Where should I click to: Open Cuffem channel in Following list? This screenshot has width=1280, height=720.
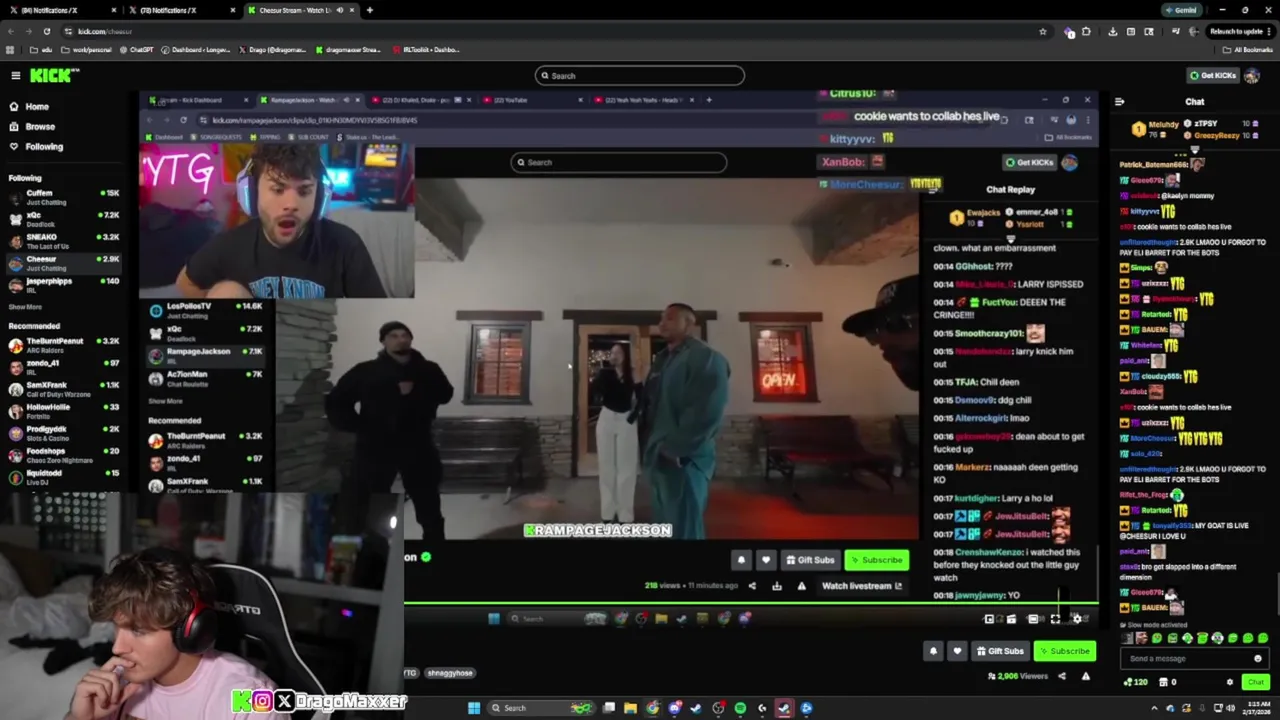click(x=62, y=197)
